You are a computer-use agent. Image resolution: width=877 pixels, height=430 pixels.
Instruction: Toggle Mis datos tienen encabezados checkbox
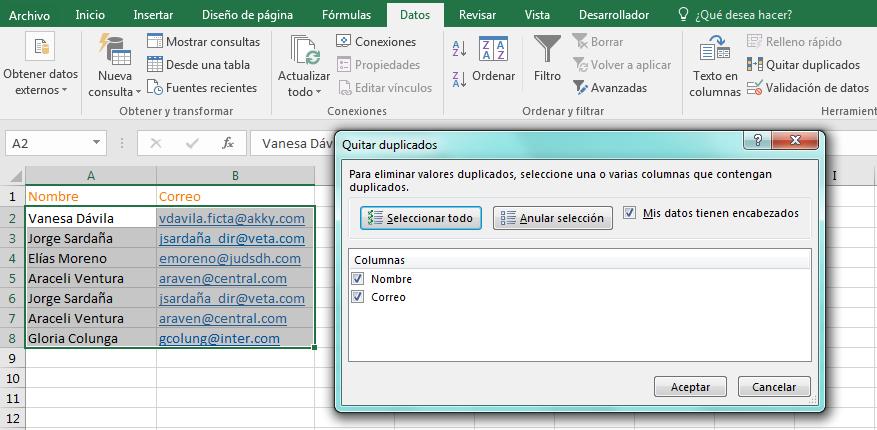click(629, 213)
